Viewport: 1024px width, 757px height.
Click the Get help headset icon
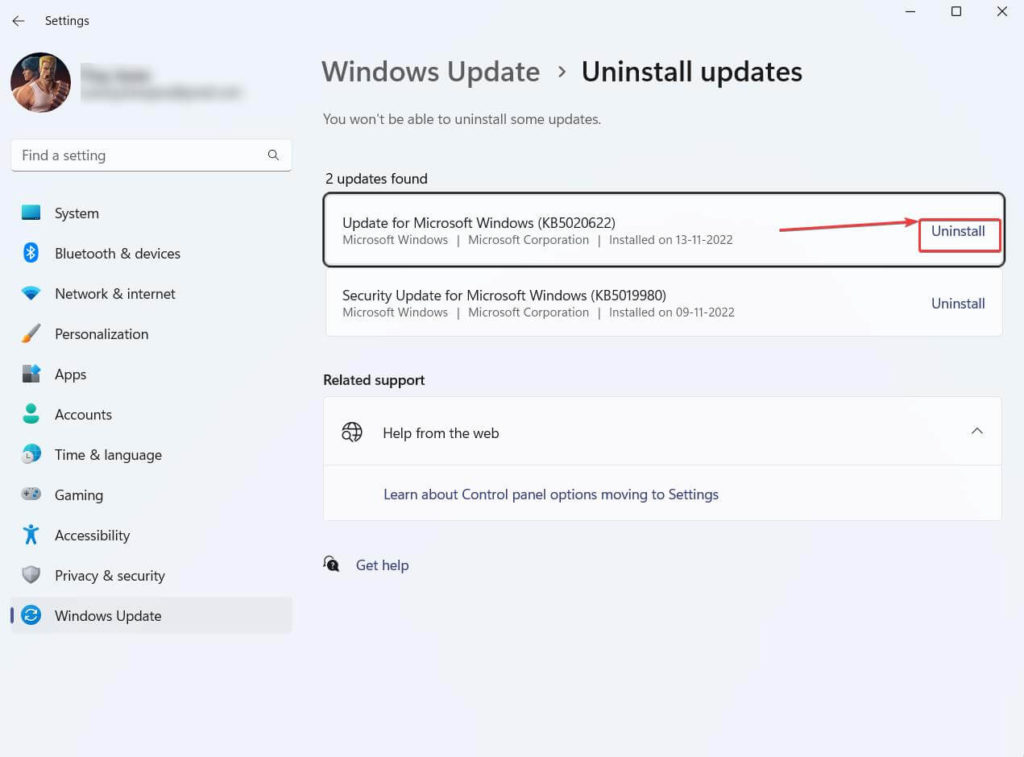point(332,564)
